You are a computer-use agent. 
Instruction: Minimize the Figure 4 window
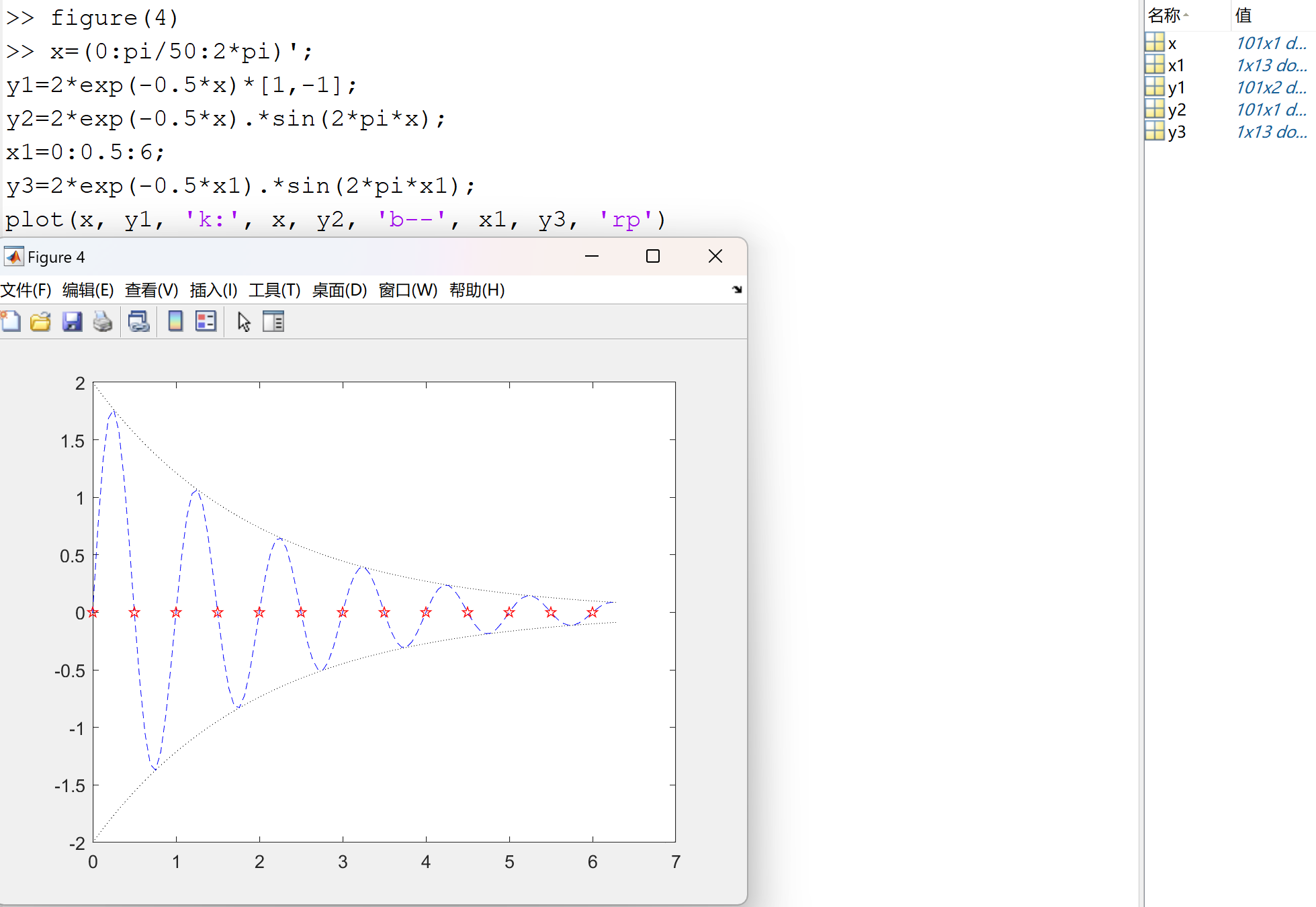pos(592,256)
